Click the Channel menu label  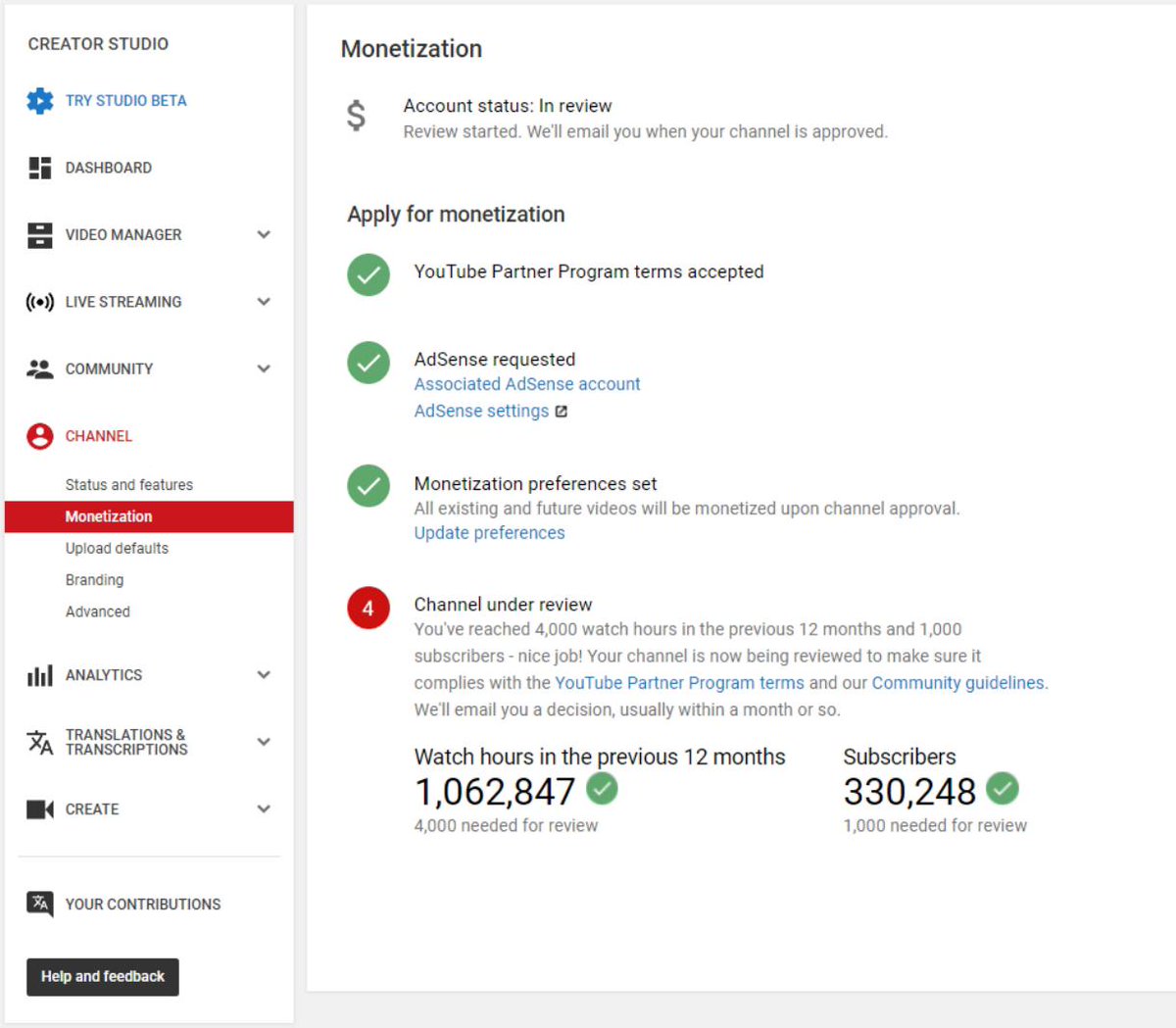coord(98,436)
